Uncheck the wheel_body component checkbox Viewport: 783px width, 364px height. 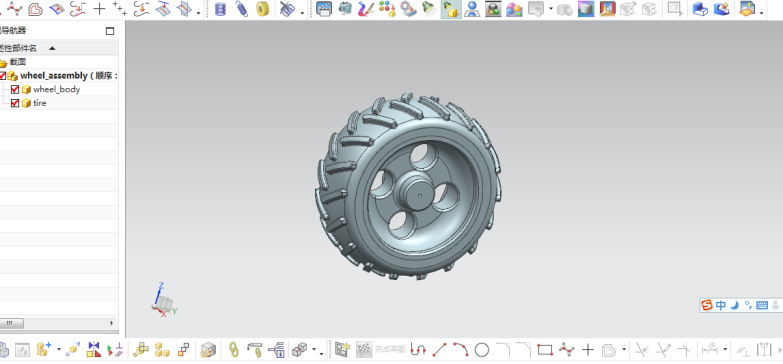click(x=15, y=89)
